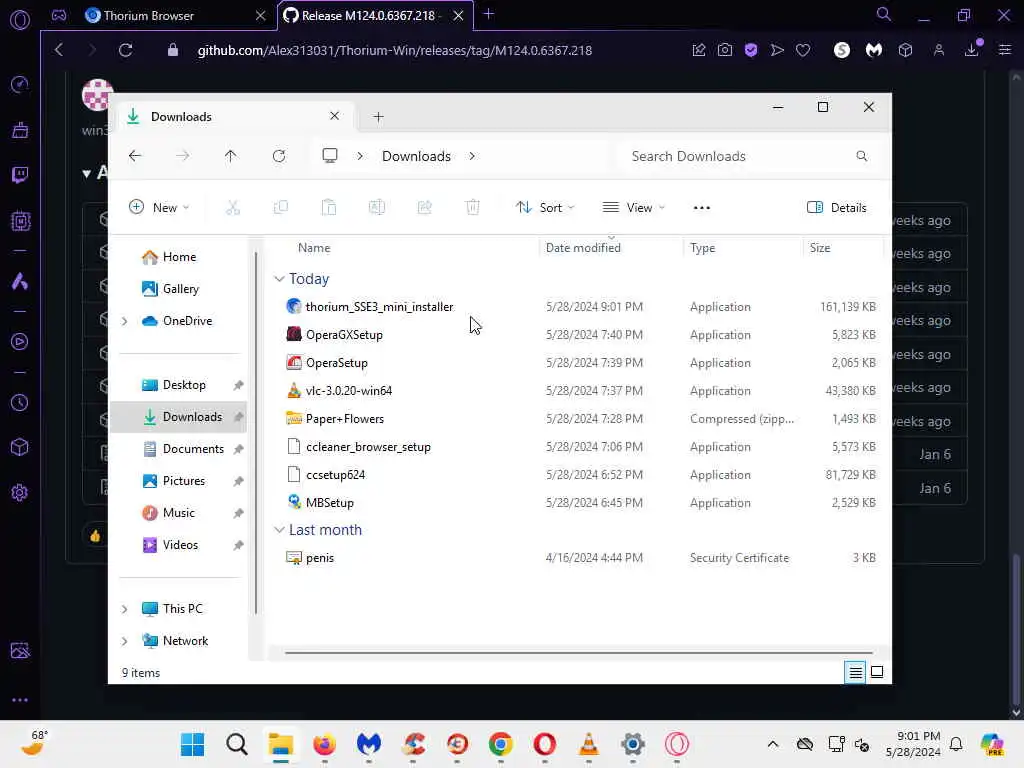Viewport: 1024px width, 768px height.
Task: Collapse the Today group
Action: 280,279
